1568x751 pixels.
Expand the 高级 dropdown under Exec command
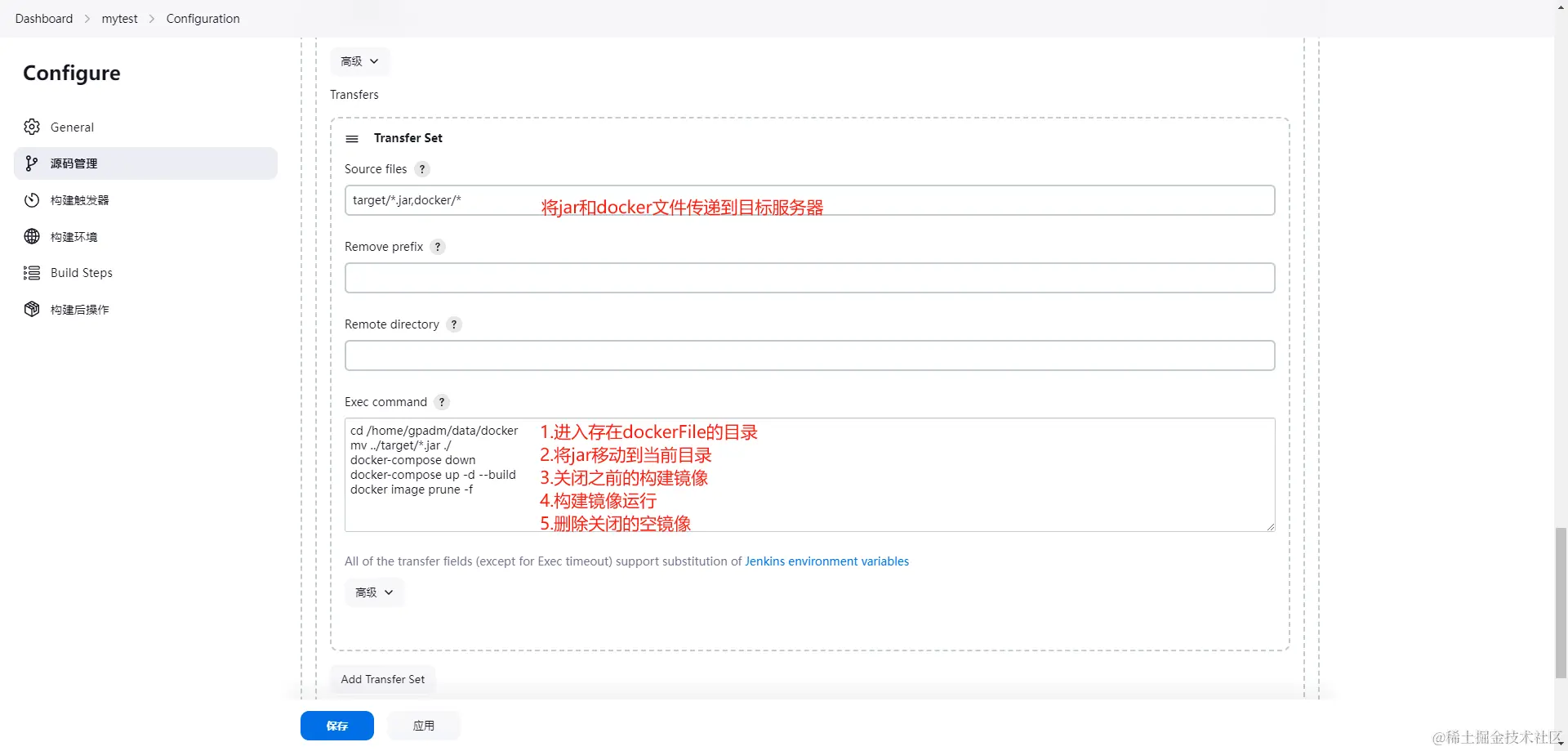[374, 592]
